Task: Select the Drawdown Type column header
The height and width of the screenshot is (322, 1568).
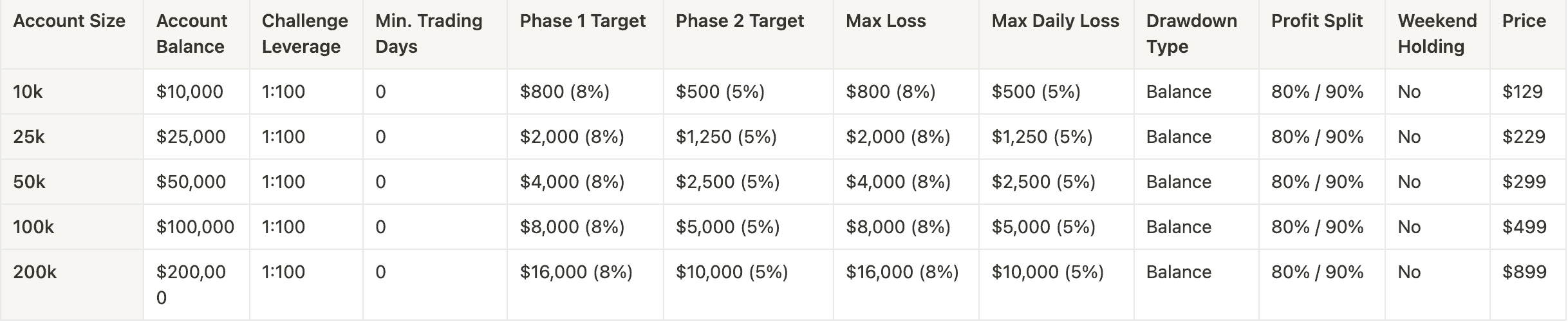Action: [x=1191, y=33]
